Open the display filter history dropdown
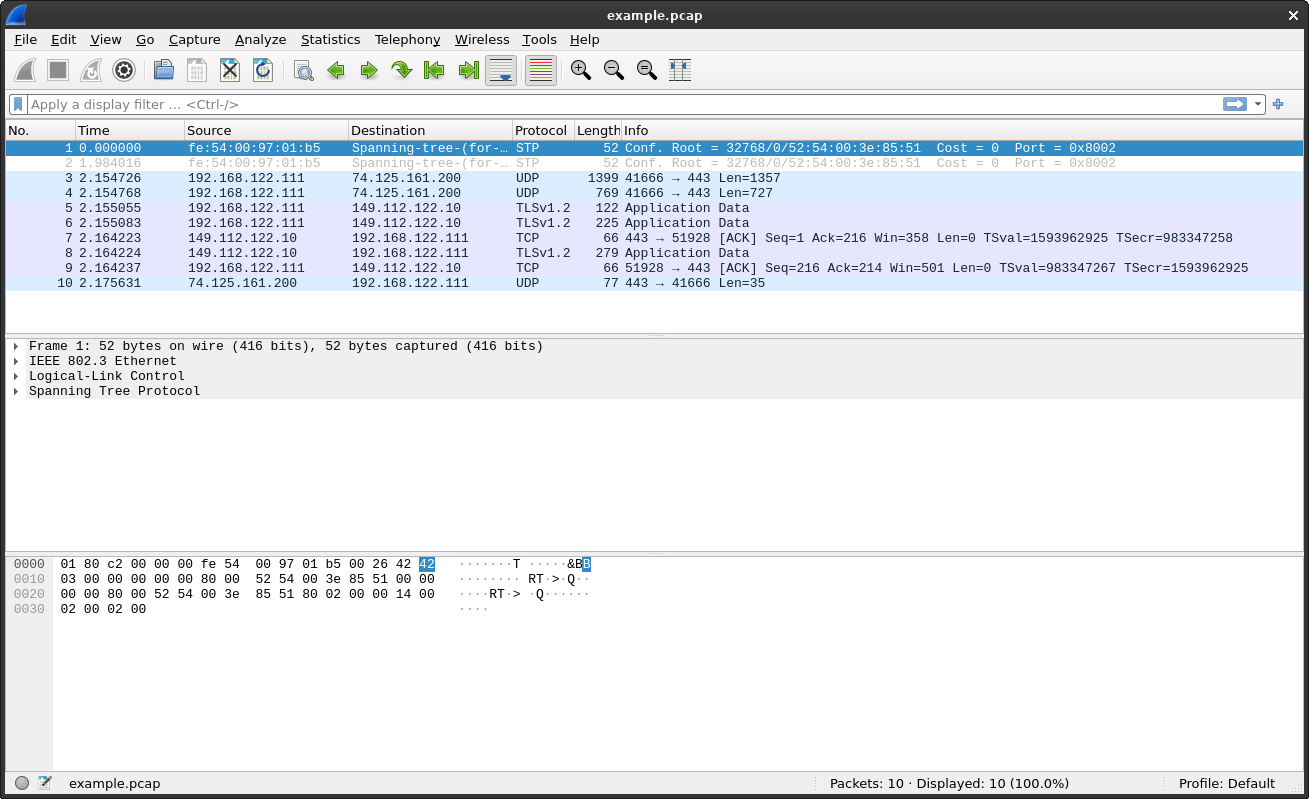This screenshot has height=799, width=1309. pyautogui.click(x=1258, y=105)
